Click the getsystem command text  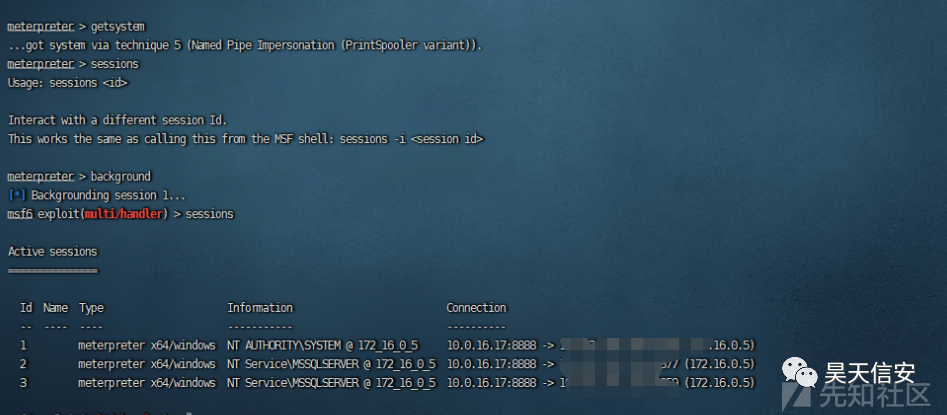point(118,27)
